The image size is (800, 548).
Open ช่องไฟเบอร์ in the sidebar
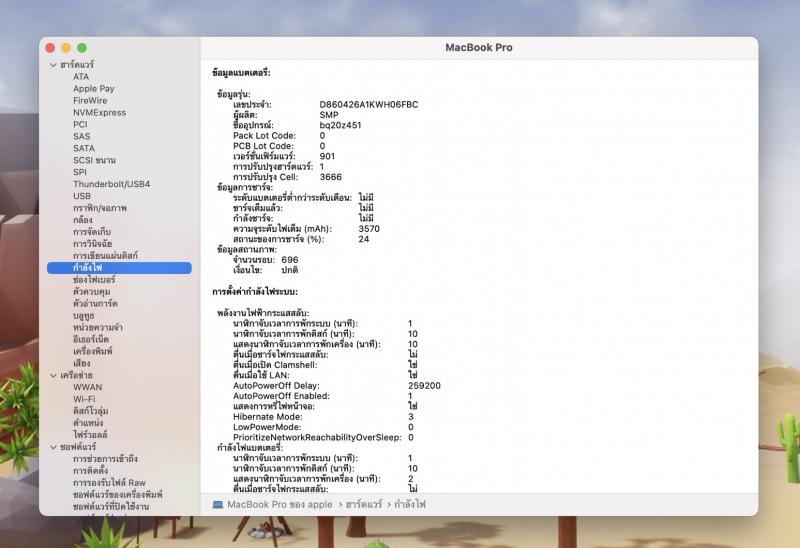click(x=94, y=280)
